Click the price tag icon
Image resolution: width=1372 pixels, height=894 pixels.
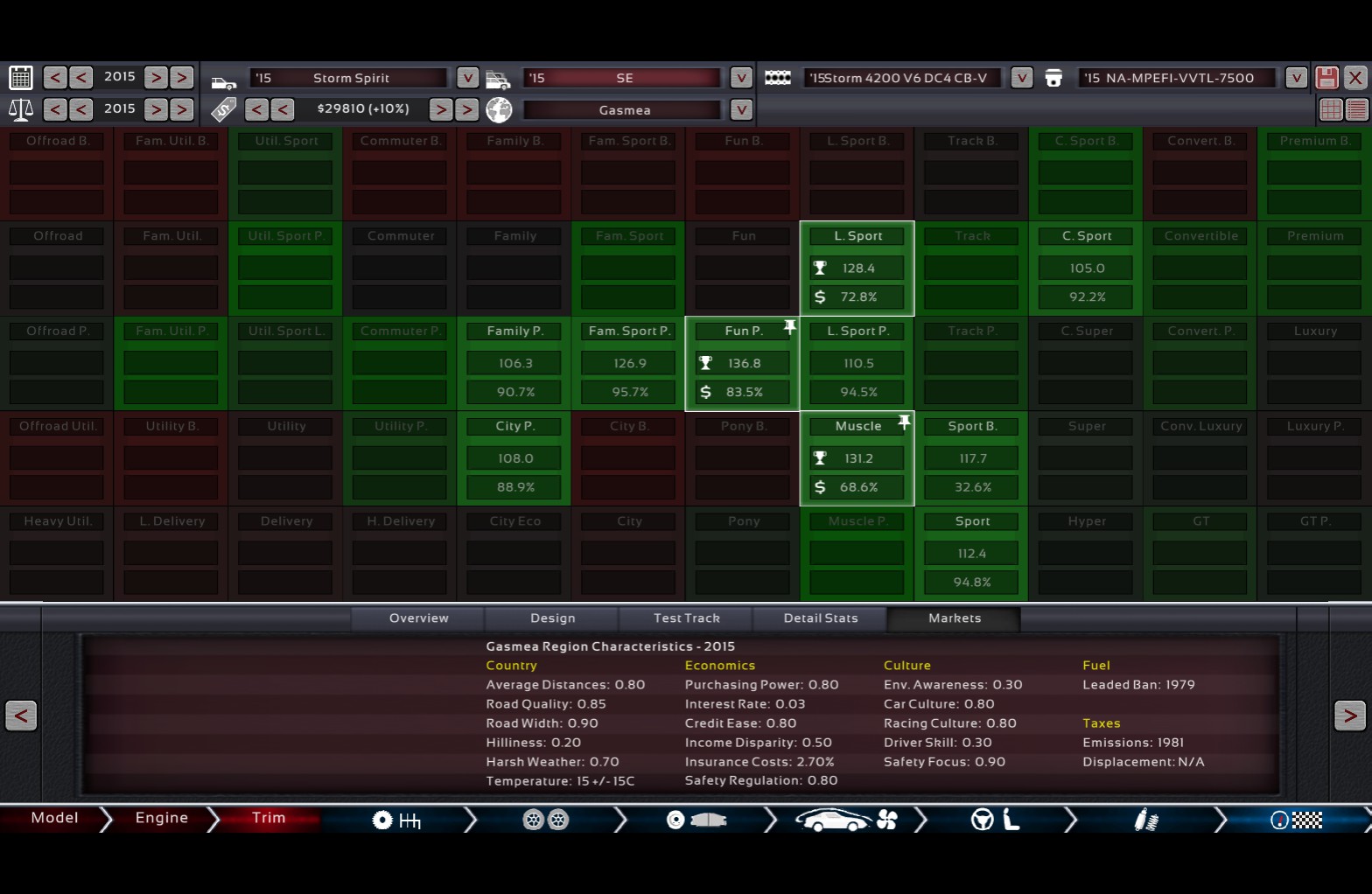224,109
